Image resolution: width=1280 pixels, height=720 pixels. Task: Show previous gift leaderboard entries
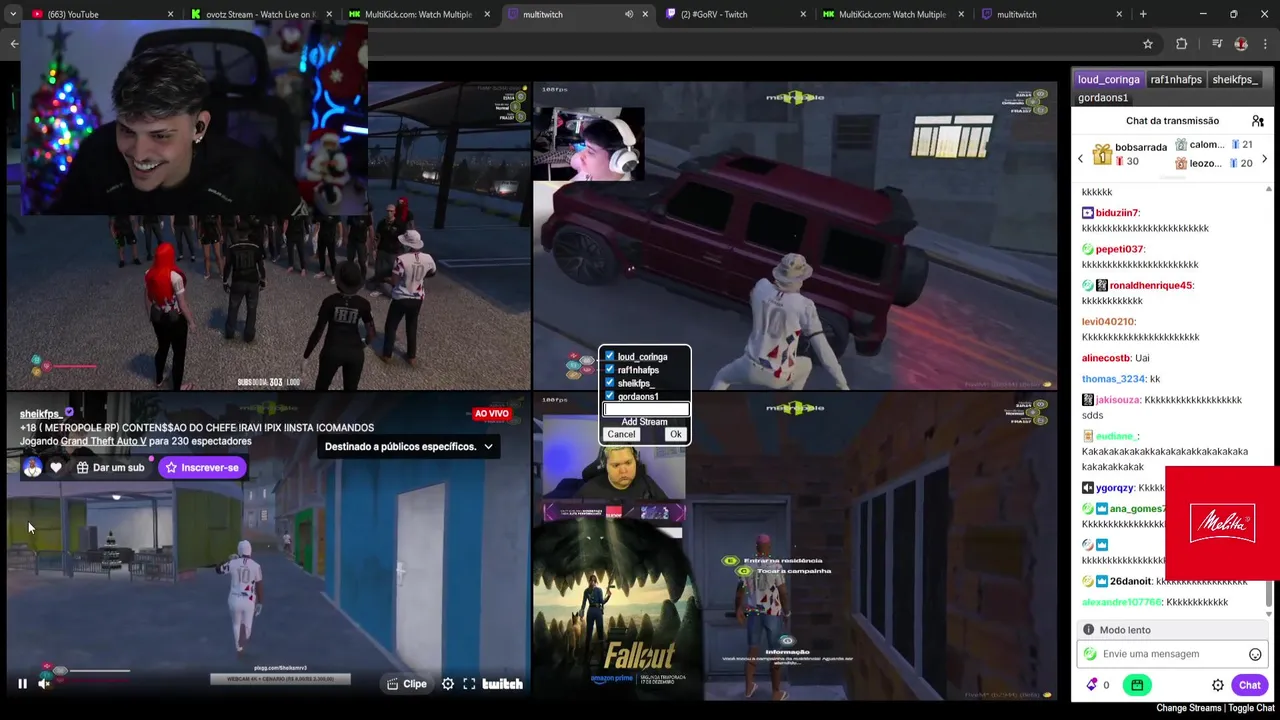tap(1080, 159)
